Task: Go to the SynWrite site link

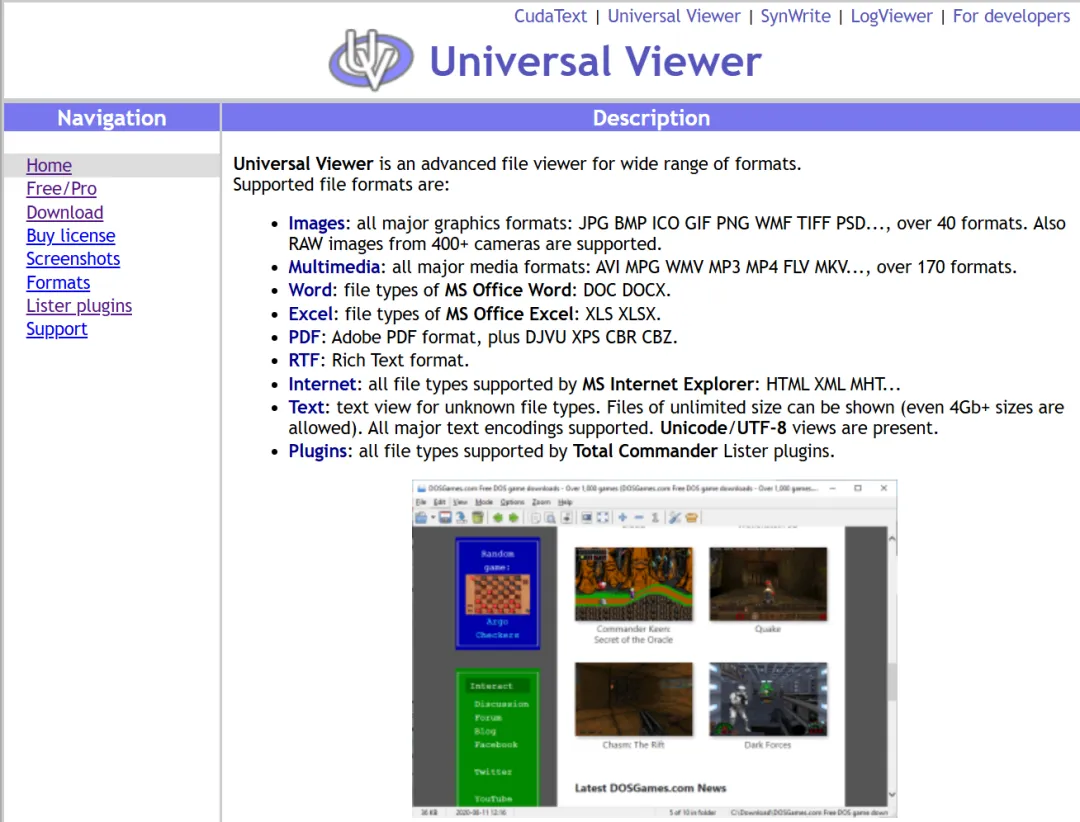Action: [796, 16]
